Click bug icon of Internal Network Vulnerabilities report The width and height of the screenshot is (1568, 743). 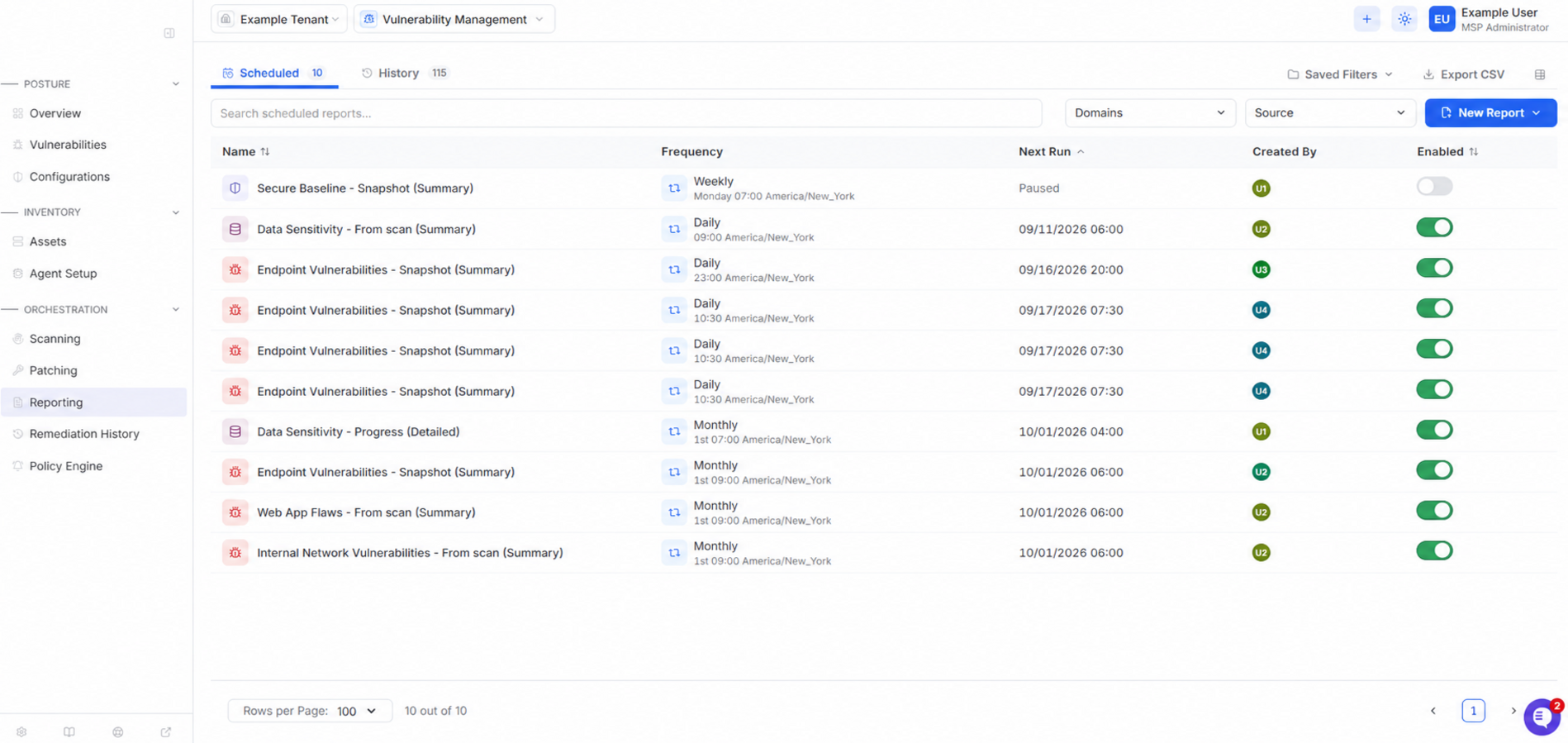point(235,553)
